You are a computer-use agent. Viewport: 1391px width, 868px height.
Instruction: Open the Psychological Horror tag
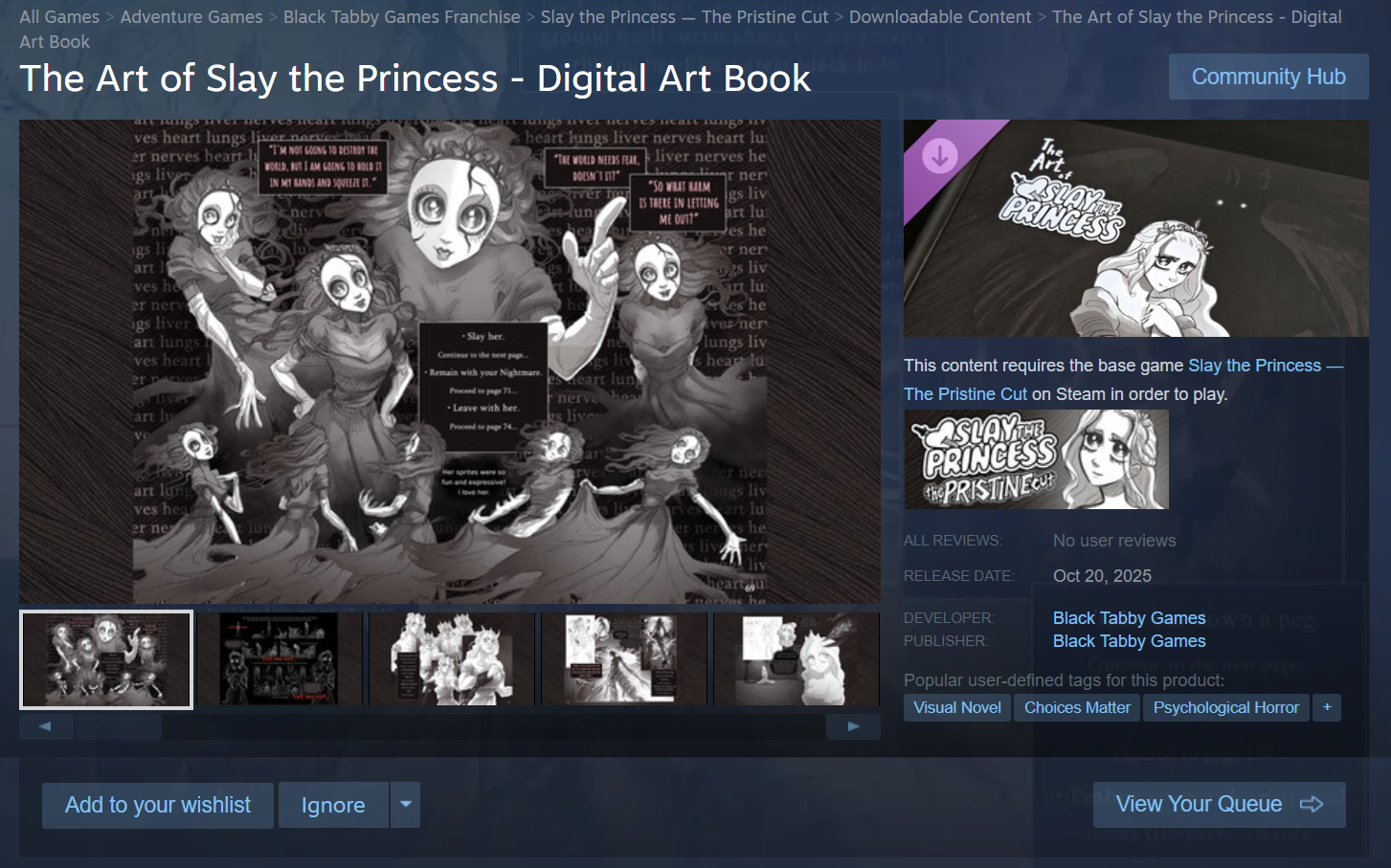tap(1226, 707)
